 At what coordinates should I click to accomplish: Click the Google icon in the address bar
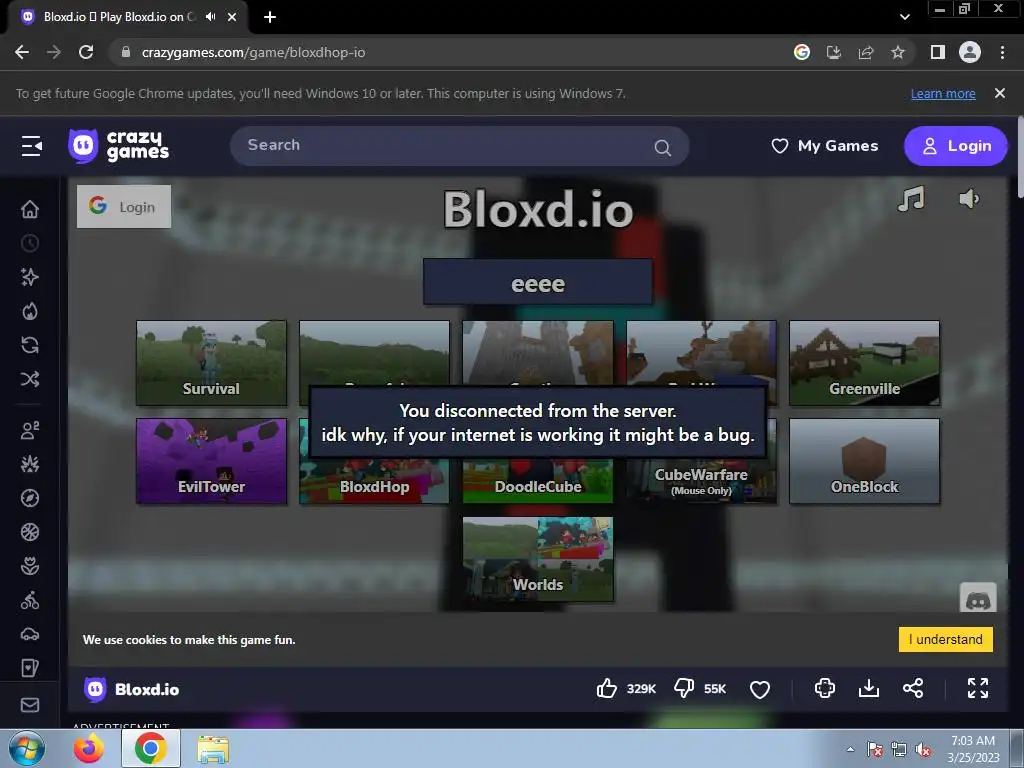[x=802, y=52]
